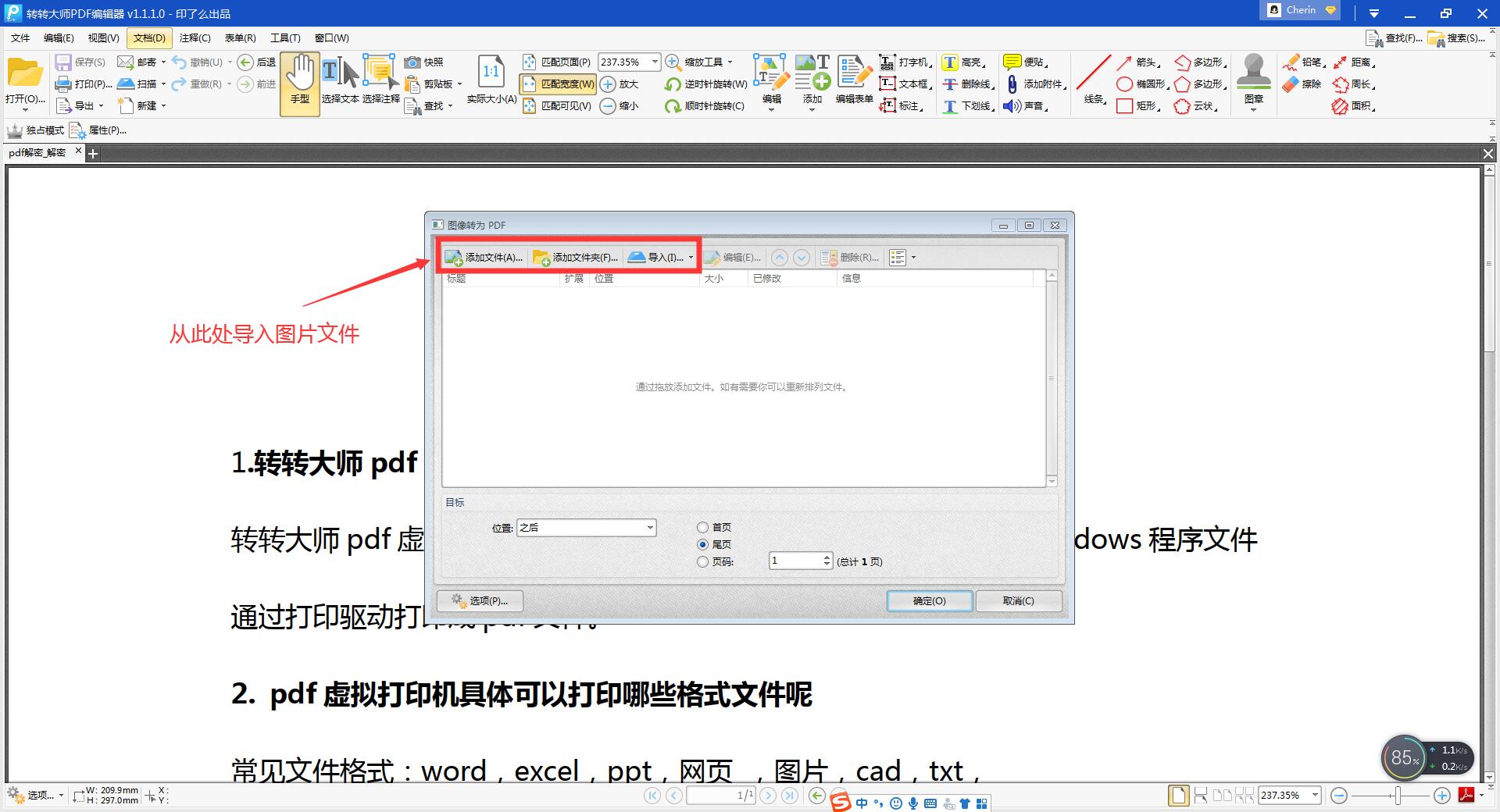Open document Properties (属性)
This screenshot has width=1500, height=812.
[98, 130]
